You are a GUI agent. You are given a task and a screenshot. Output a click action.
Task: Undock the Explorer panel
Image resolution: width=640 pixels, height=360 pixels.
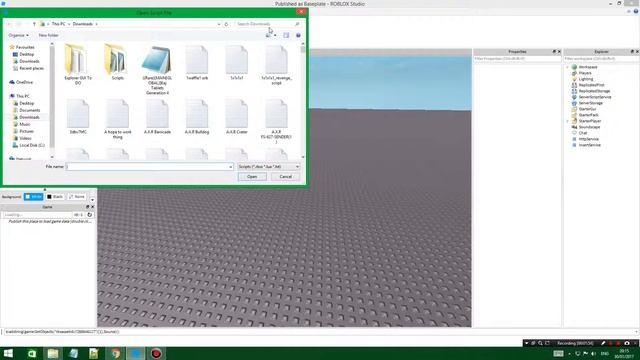pyautogui.click(x=632, y=52)
